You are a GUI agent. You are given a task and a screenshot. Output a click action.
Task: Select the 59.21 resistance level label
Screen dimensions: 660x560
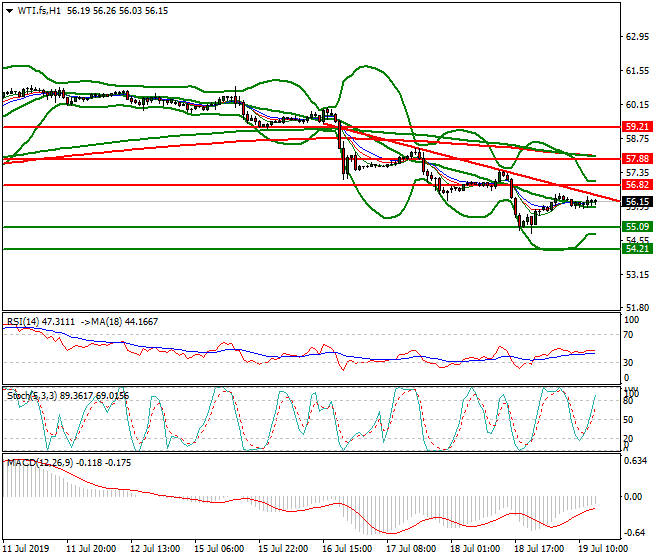(x=637, y=127)
